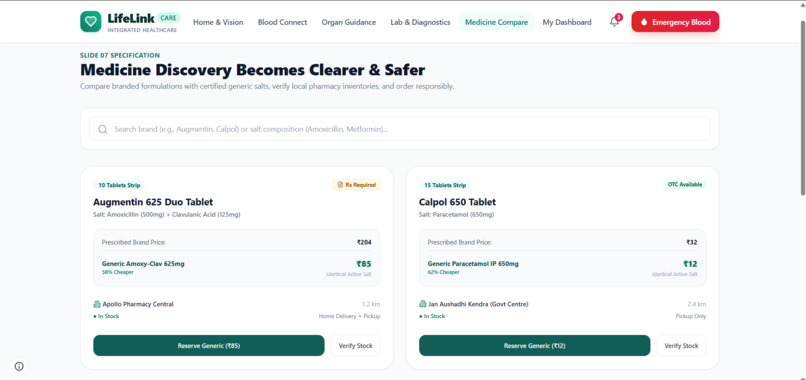Click the search magnifier icon
The image size is (806, 380).
click(103, 129)
